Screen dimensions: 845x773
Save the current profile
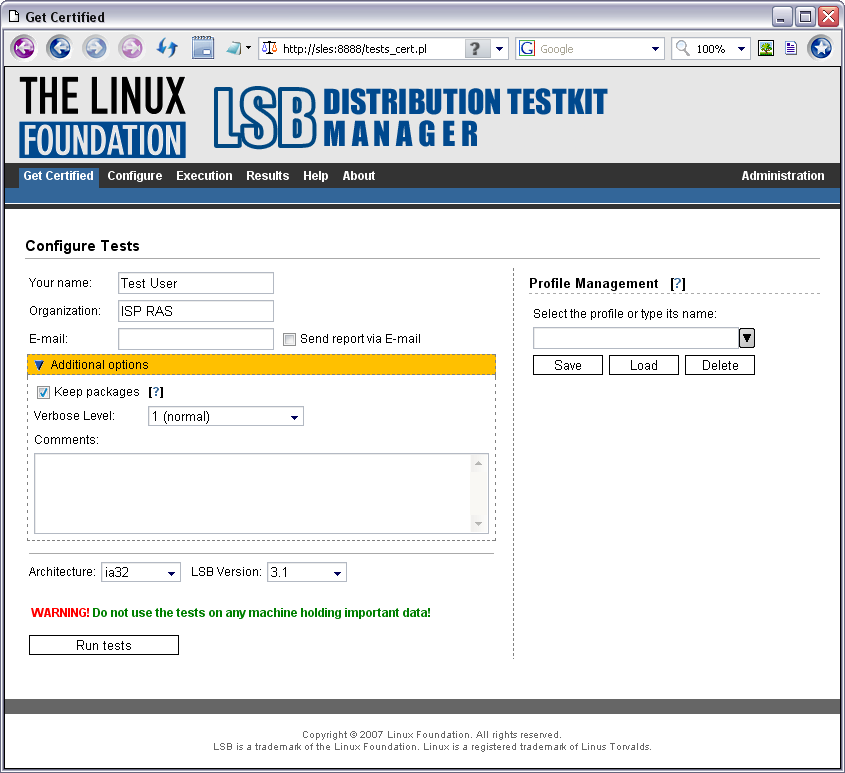(x=568, y=365)
